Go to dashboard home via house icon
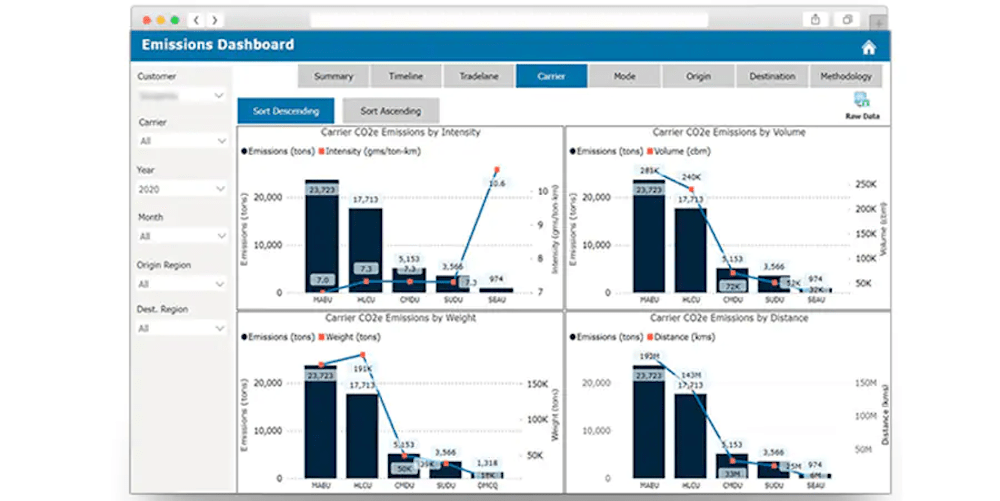1000x501 pixels. [x=868, y=47]
